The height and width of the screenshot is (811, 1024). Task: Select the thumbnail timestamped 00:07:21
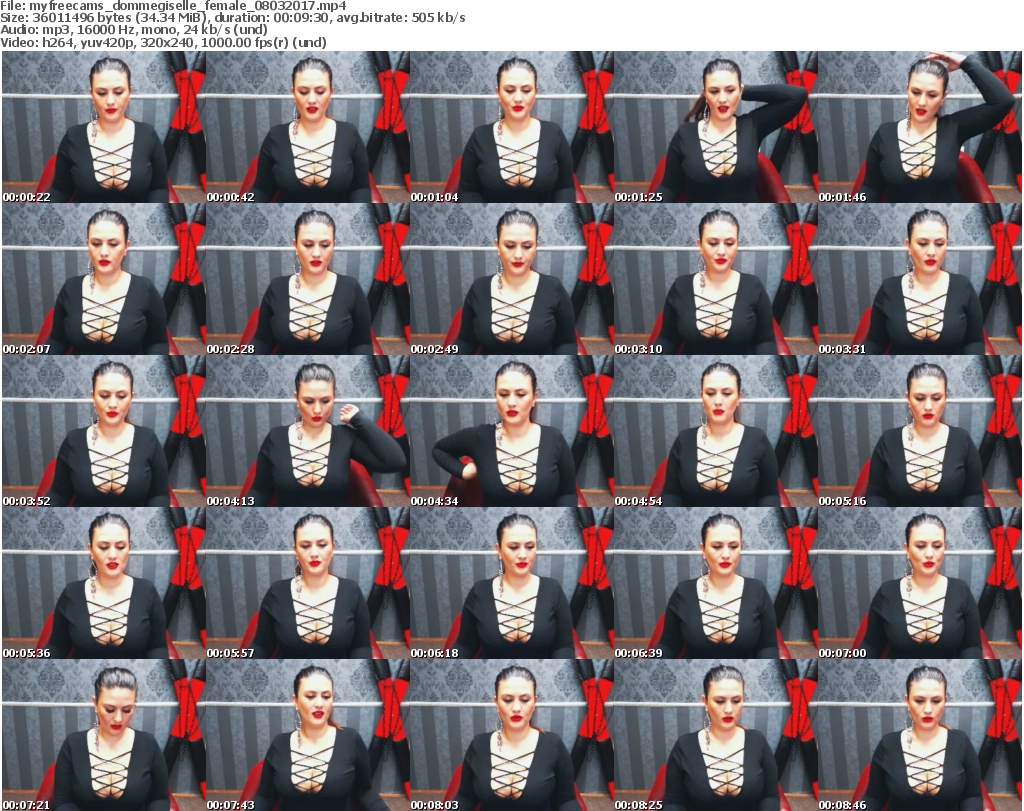click(x=104, y=735)
